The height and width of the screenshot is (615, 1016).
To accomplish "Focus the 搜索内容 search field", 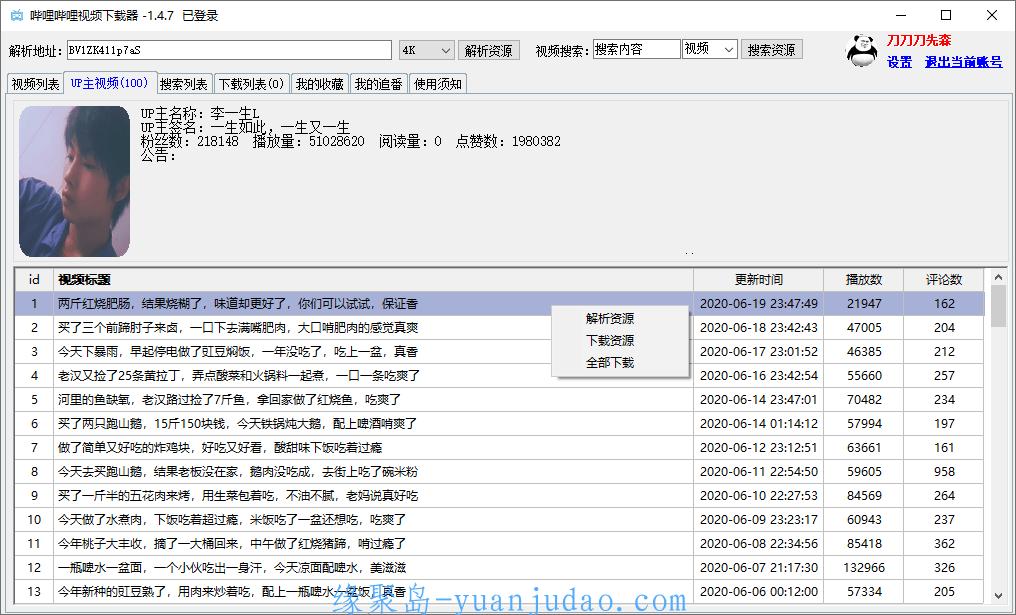I will [x=636, y=49].
